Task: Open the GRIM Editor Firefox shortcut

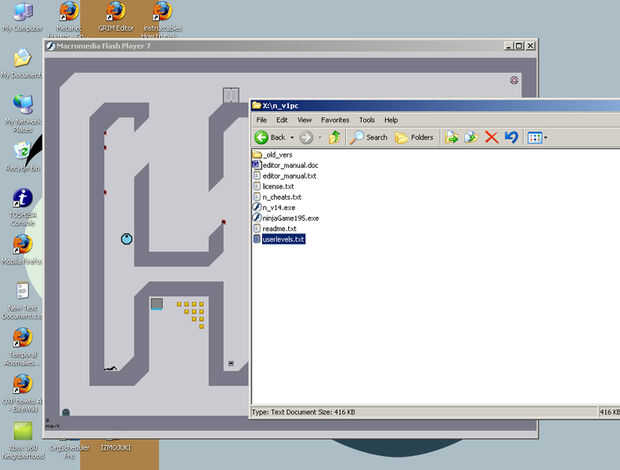Action: point(116,17)
